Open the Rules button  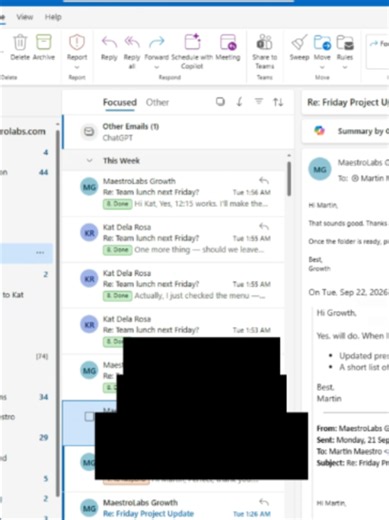tap(345, 42)
